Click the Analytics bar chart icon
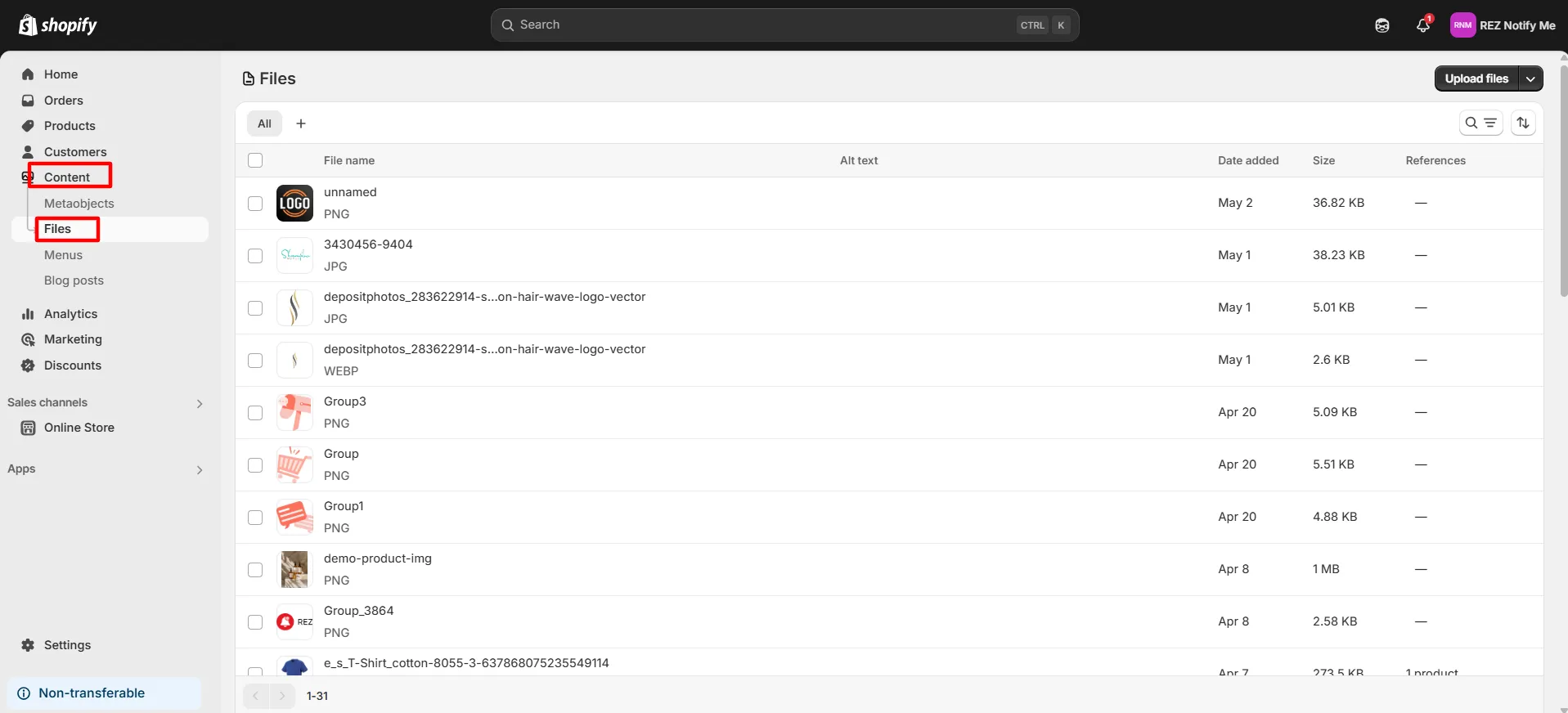The image size is (1568, 713). (x=28, y=314)
